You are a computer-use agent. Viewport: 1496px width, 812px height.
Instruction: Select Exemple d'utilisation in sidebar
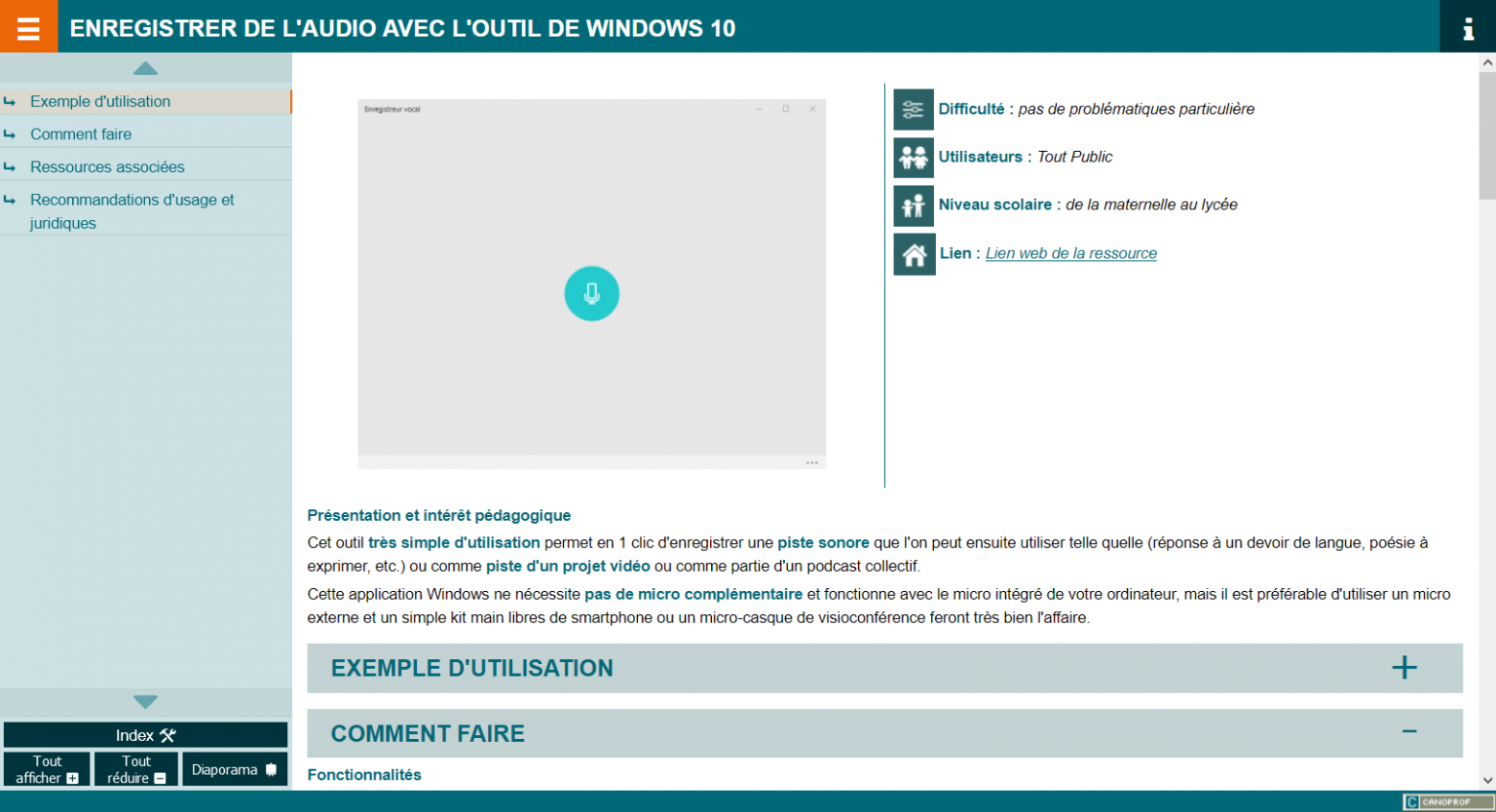(100, 101)
